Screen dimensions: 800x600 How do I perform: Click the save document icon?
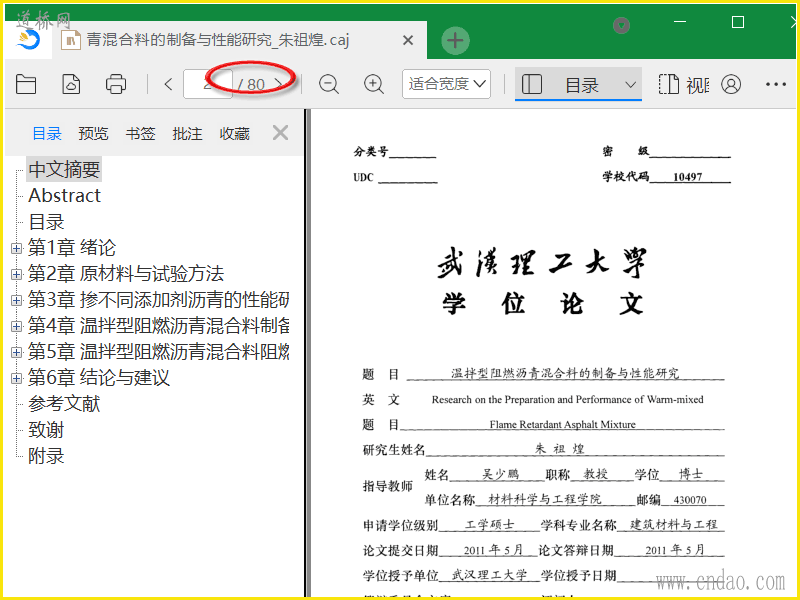coord(71,84)
